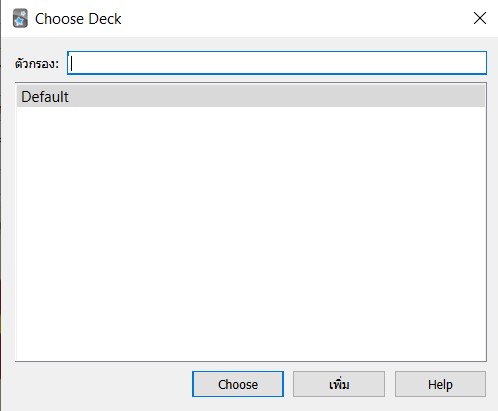The width and height of the screenshot is (498, 411).
Task: Highlight the Default row
Action: pyautogui.click(x=251, y=96)
